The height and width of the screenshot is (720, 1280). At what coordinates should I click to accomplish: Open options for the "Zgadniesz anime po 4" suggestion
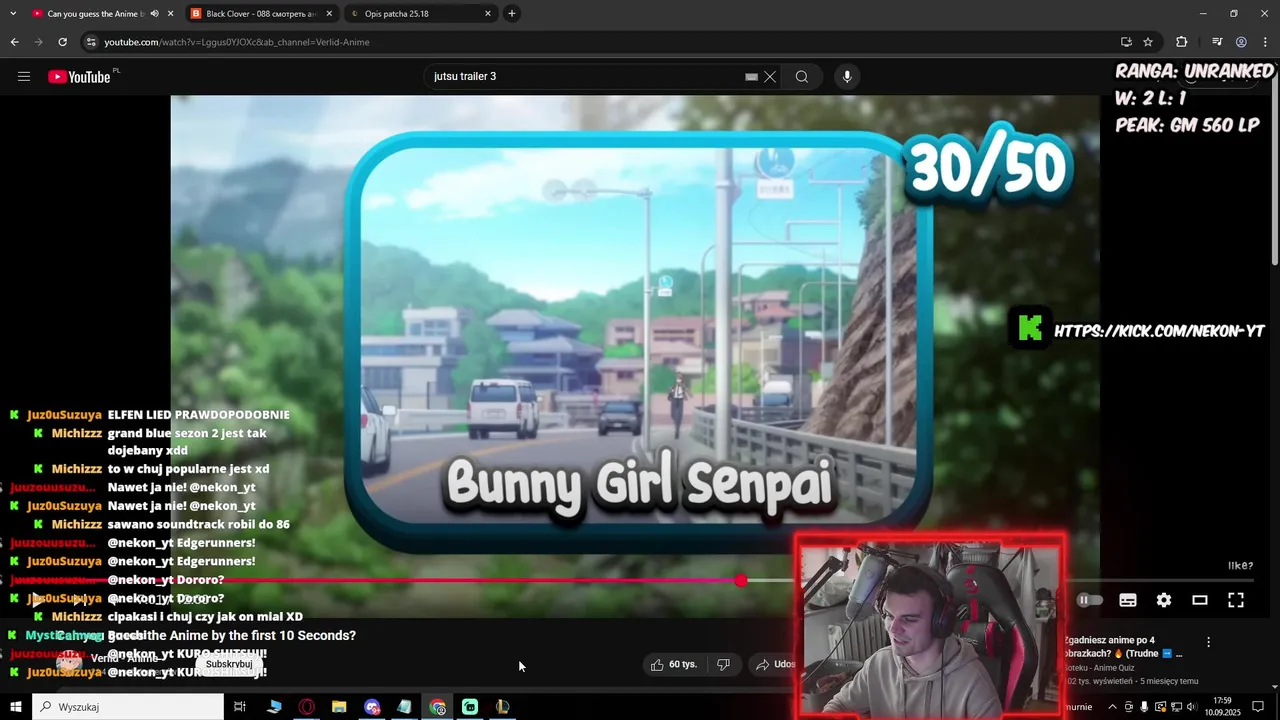[x=1208, y=642]
